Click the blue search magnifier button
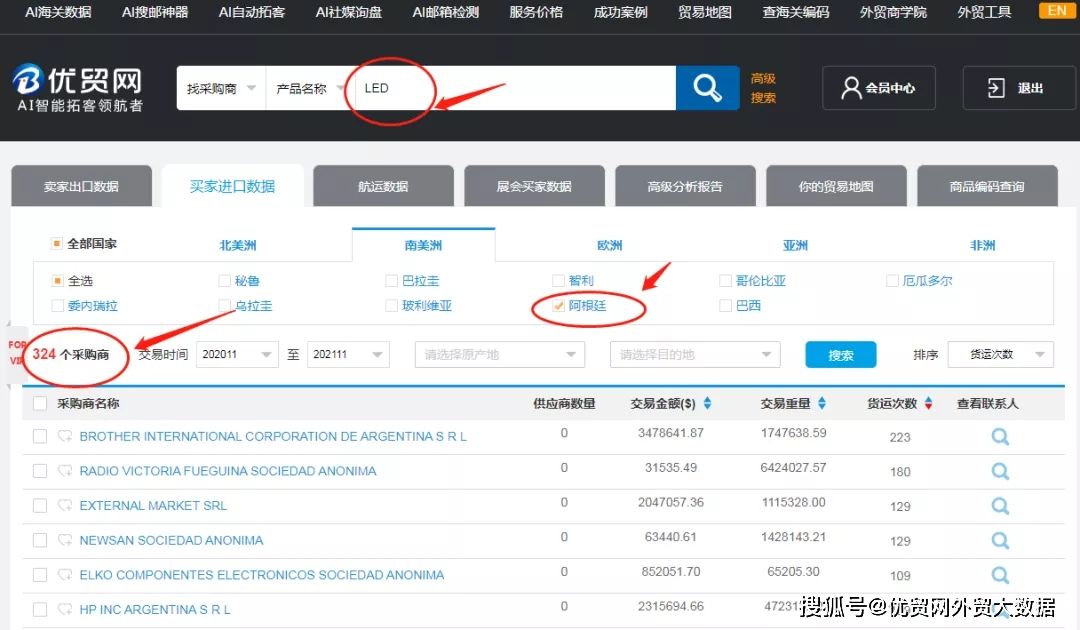Viewport: 1080px width, 630px height. 707,88
